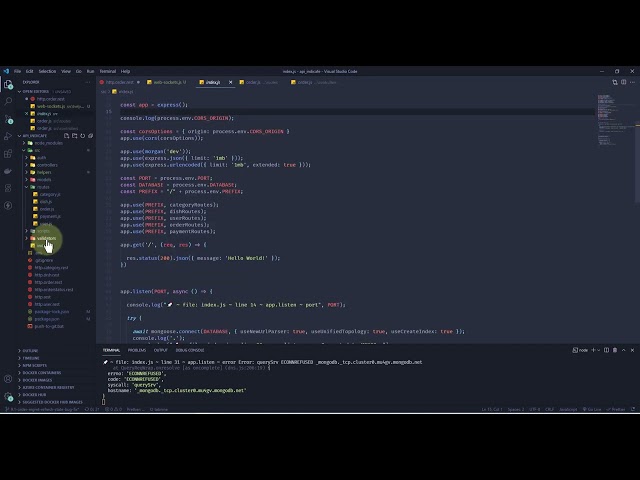The image size is (640, 480).
Task: Expand the Timeline section
Action: click(31, 358)
